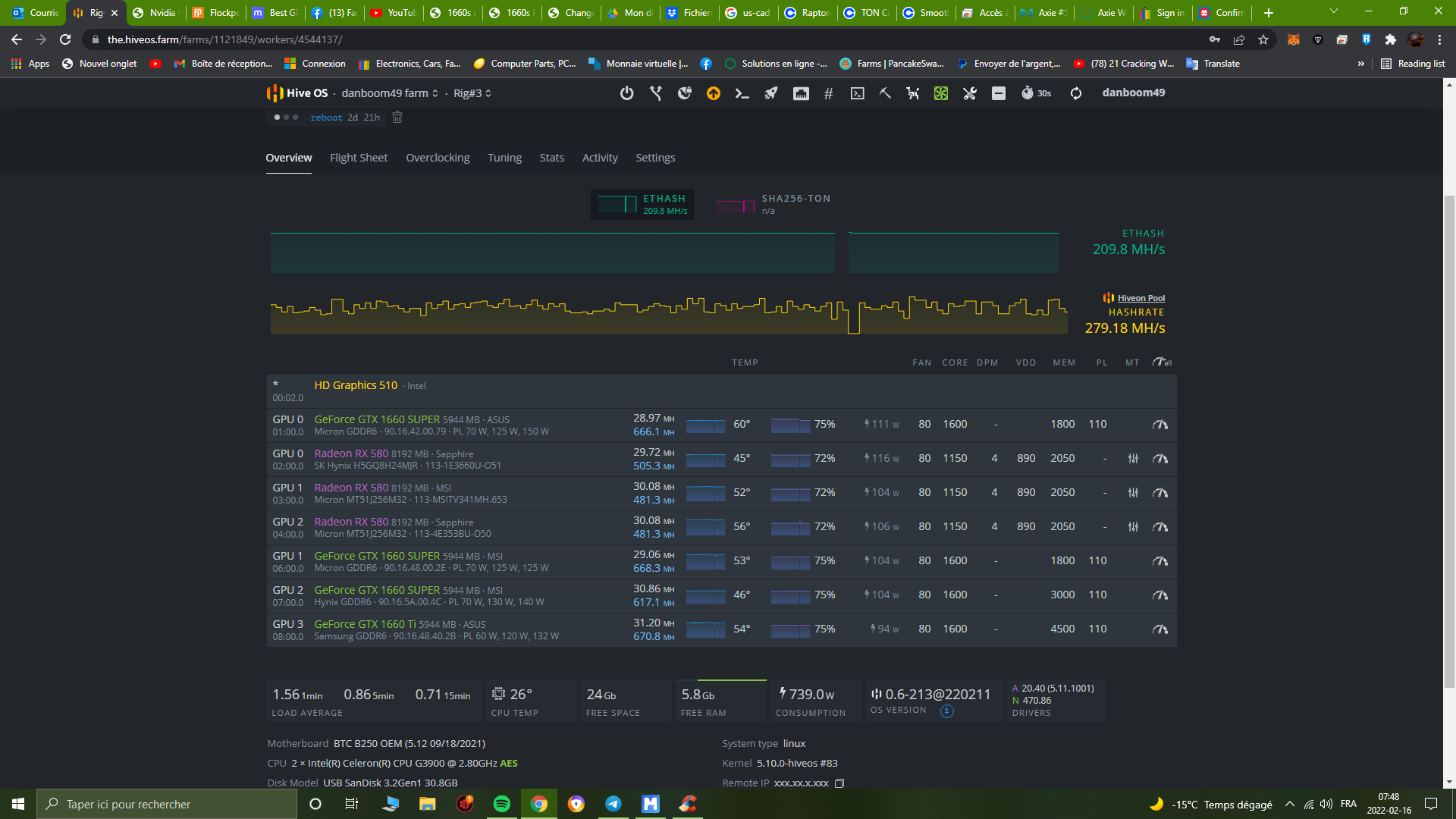Open the Translate bookmark
Image resolution: width=1456 pixels, height=819 pixels.
1213,64
